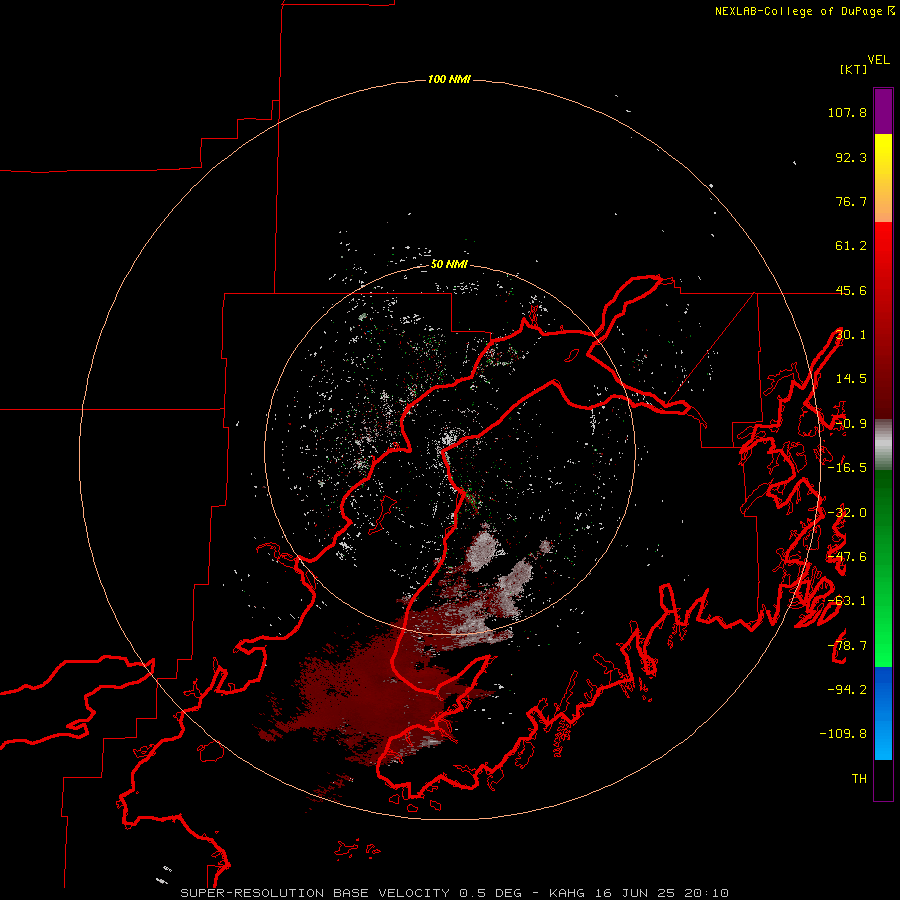Click the -0.9 velocity scale value

pos(851,424)
